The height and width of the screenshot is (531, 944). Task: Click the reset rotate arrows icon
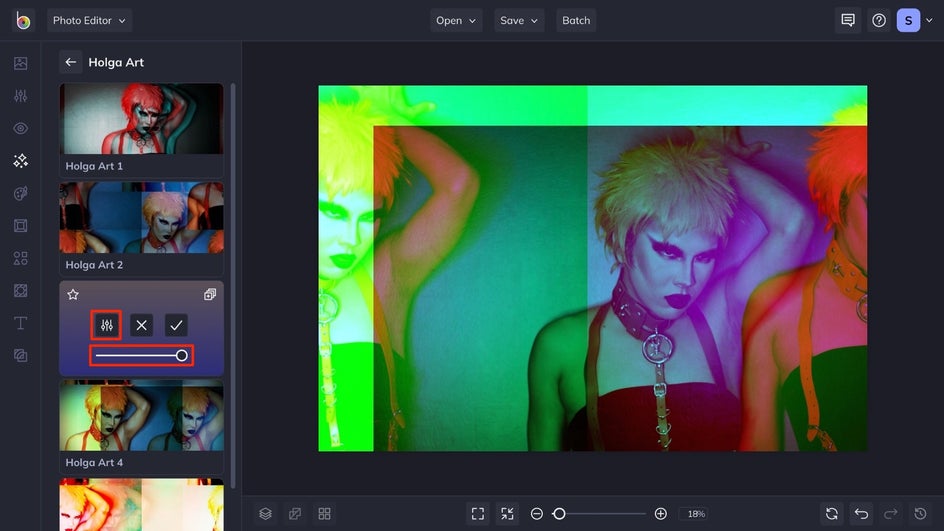832,514
